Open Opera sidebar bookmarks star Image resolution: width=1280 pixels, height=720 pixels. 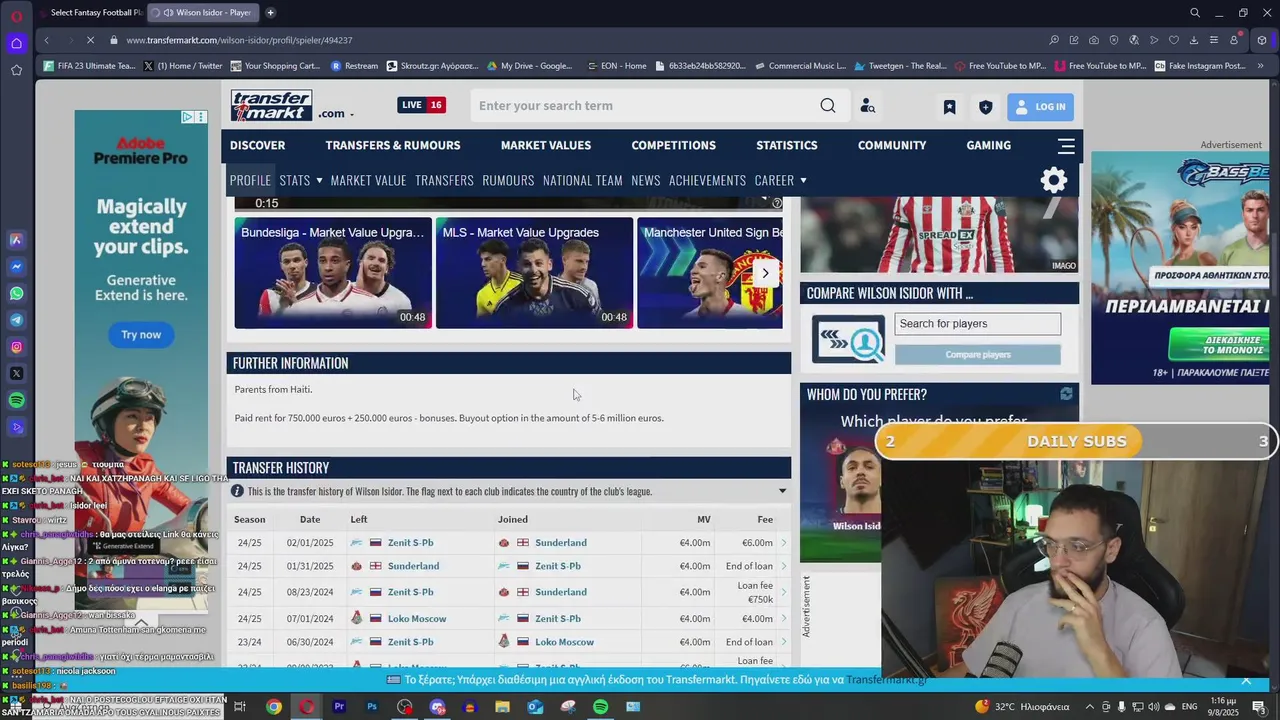pos(16,70)
